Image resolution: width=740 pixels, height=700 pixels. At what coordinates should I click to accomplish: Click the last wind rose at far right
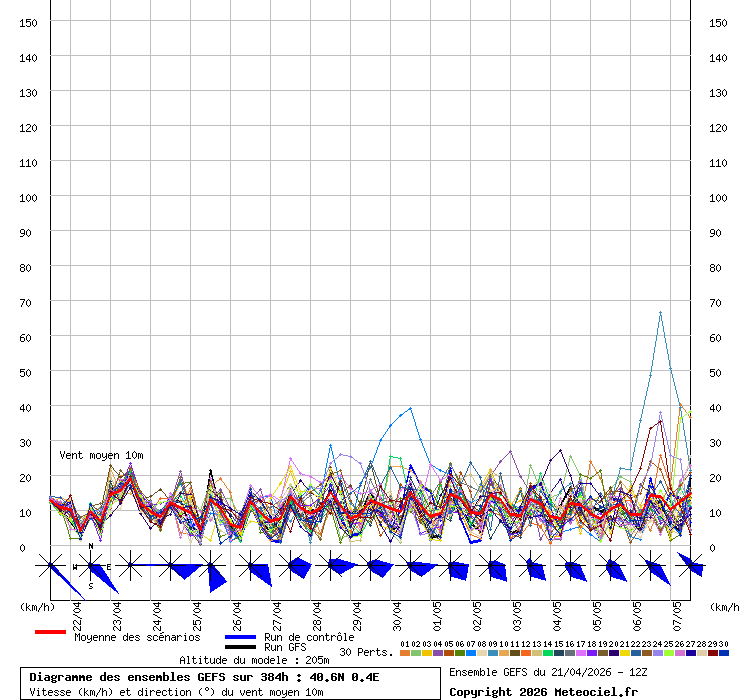690,567
